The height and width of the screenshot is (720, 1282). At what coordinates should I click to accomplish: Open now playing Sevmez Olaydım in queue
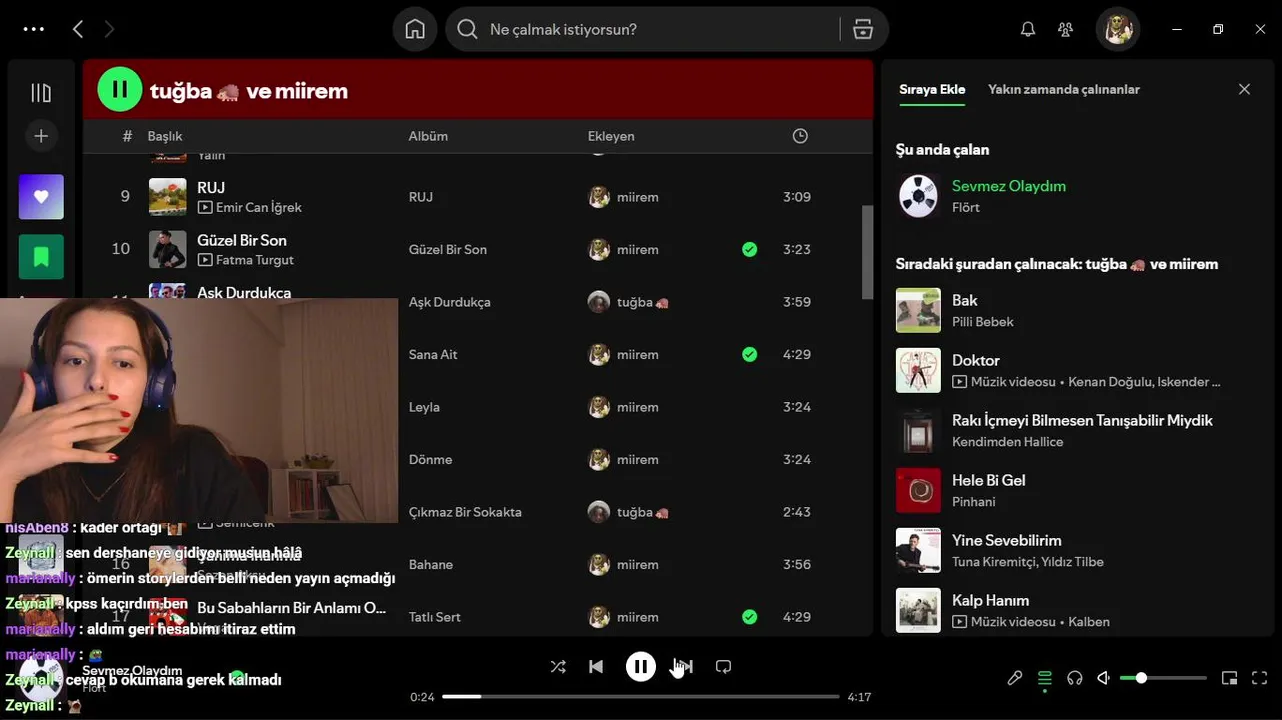1009,186
